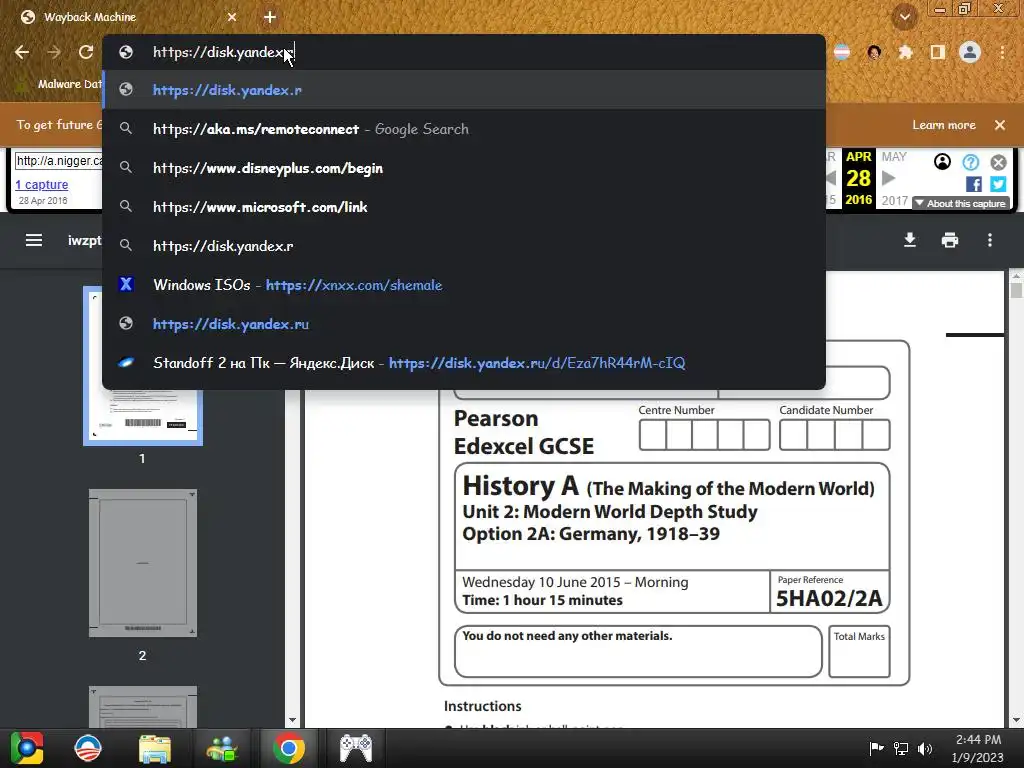Toggle the PDF sidebar hamburger menu
Viewport: 1024px width, 768px height.
click(x=34, y=240)
